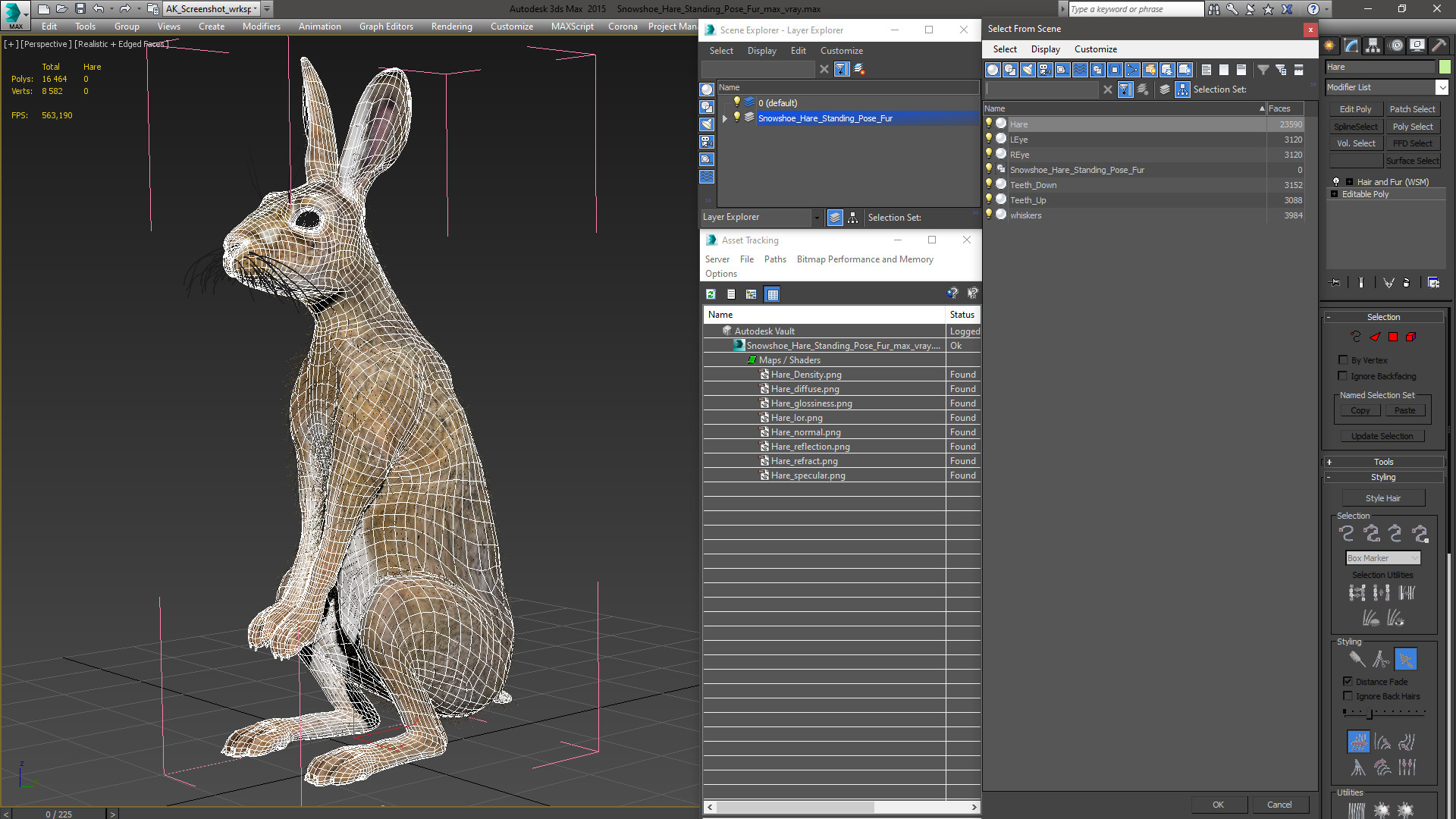The image size is (1456, 819).
Task: Open the Create command panel tab
Action: pos(1330,45)
